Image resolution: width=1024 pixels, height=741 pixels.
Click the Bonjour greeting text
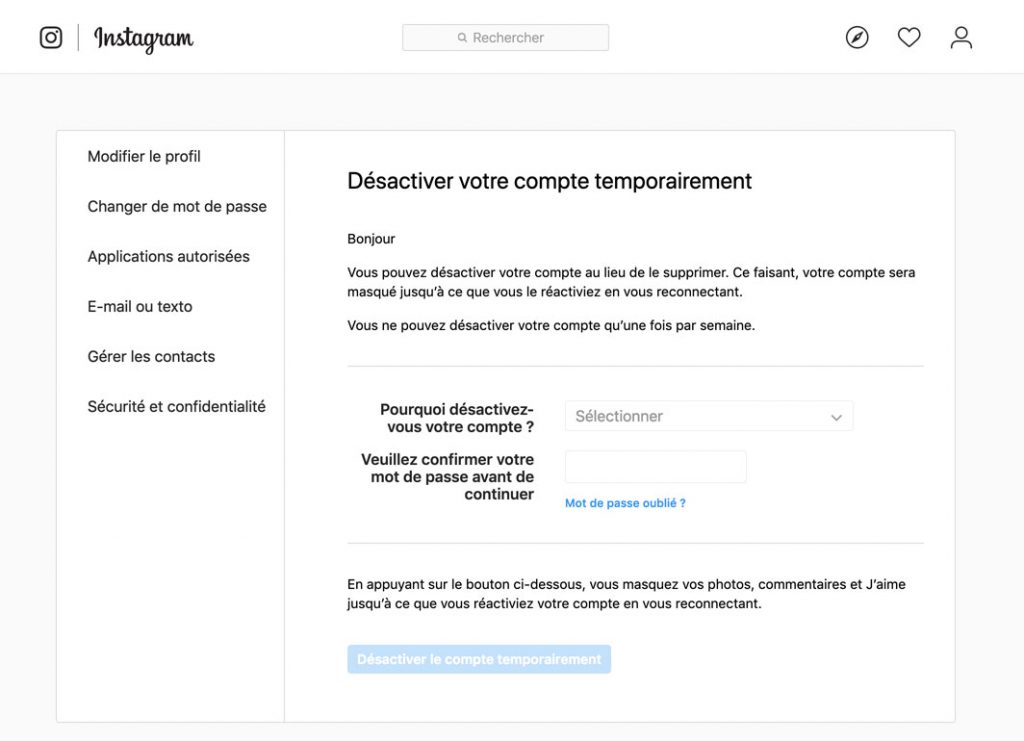point(371,239)
